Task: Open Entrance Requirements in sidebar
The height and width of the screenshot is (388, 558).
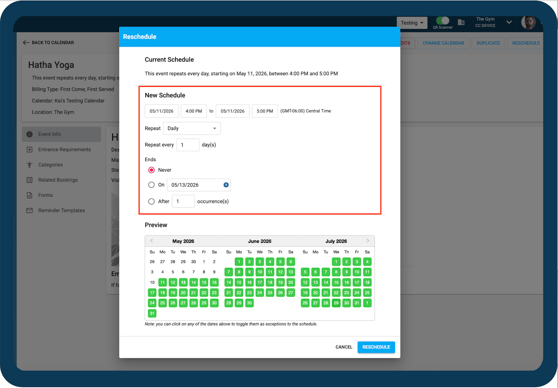Action: (62, 150)
